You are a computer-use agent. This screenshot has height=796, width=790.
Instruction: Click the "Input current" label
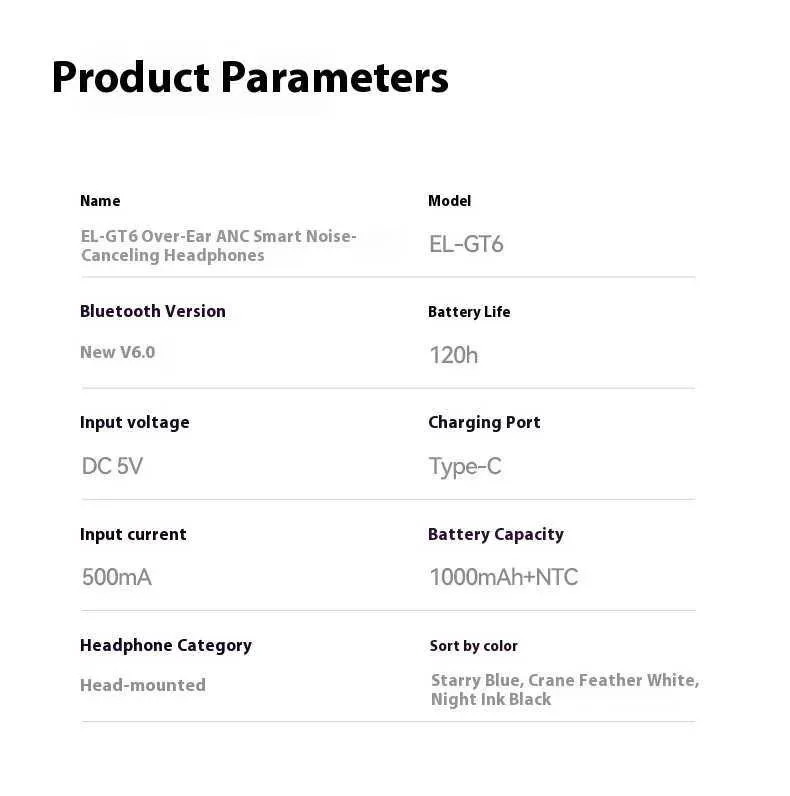click(133, 534)
